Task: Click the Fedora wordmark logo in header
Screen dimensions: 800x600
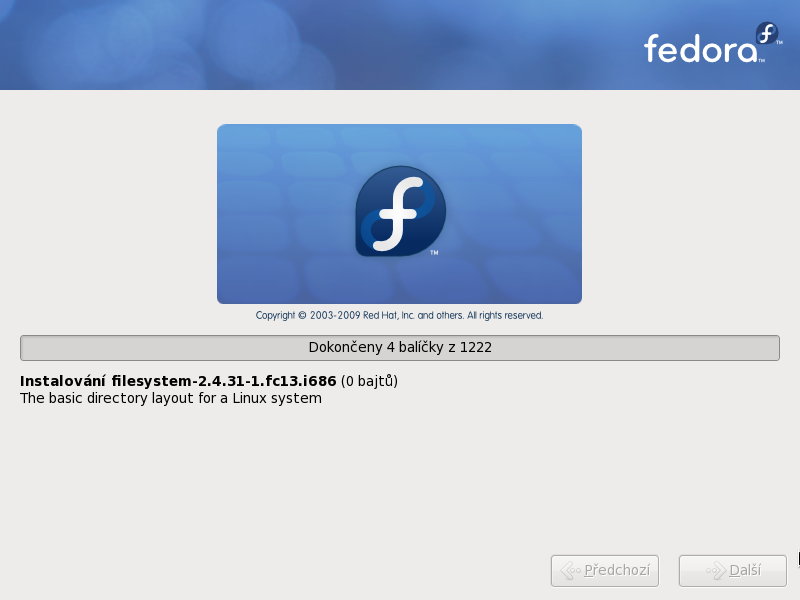Action: coord(704,49)
